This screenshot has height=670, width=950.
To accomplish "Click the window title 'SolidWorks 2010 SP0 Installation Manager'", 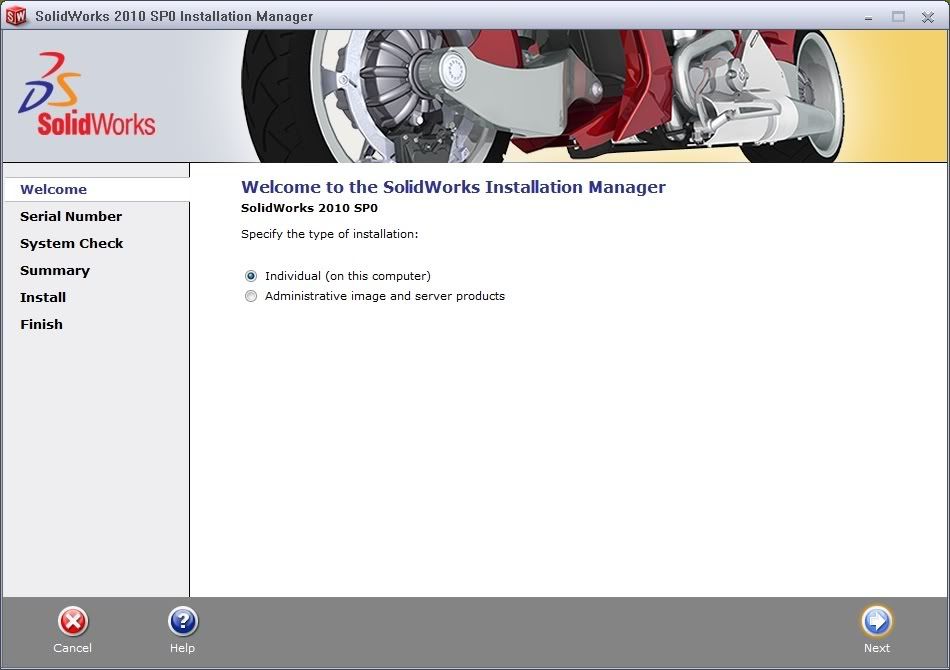I will click(x=174, y=16).
